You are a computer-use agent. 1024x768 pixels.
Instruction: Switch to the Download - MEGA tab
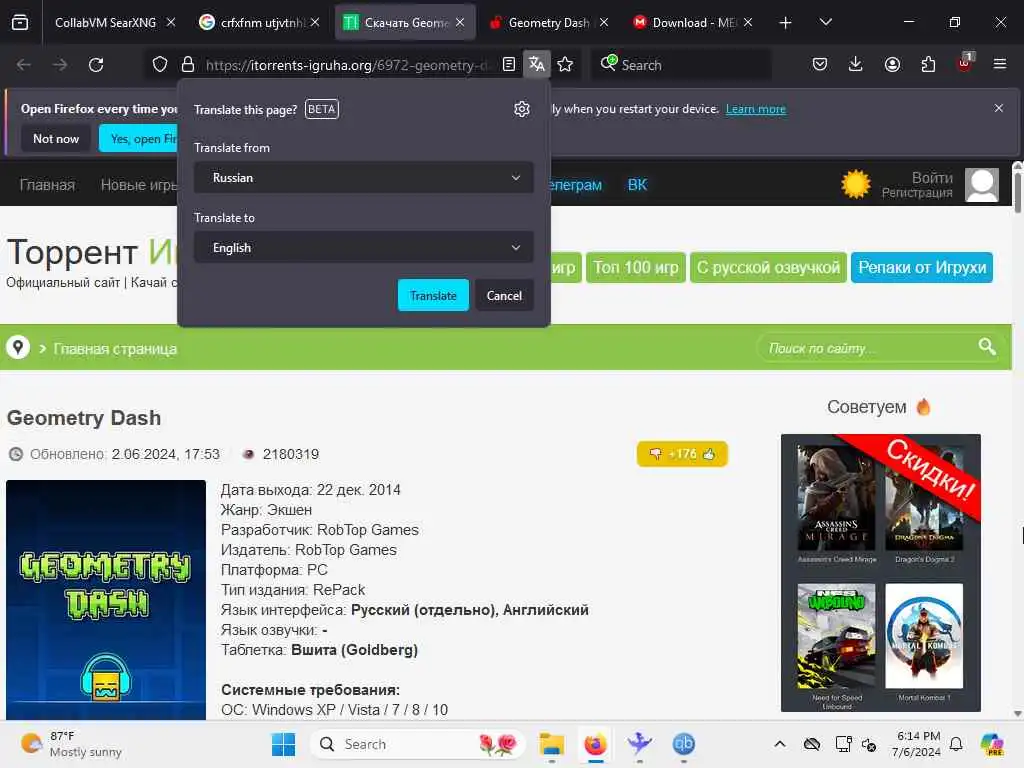692,23
